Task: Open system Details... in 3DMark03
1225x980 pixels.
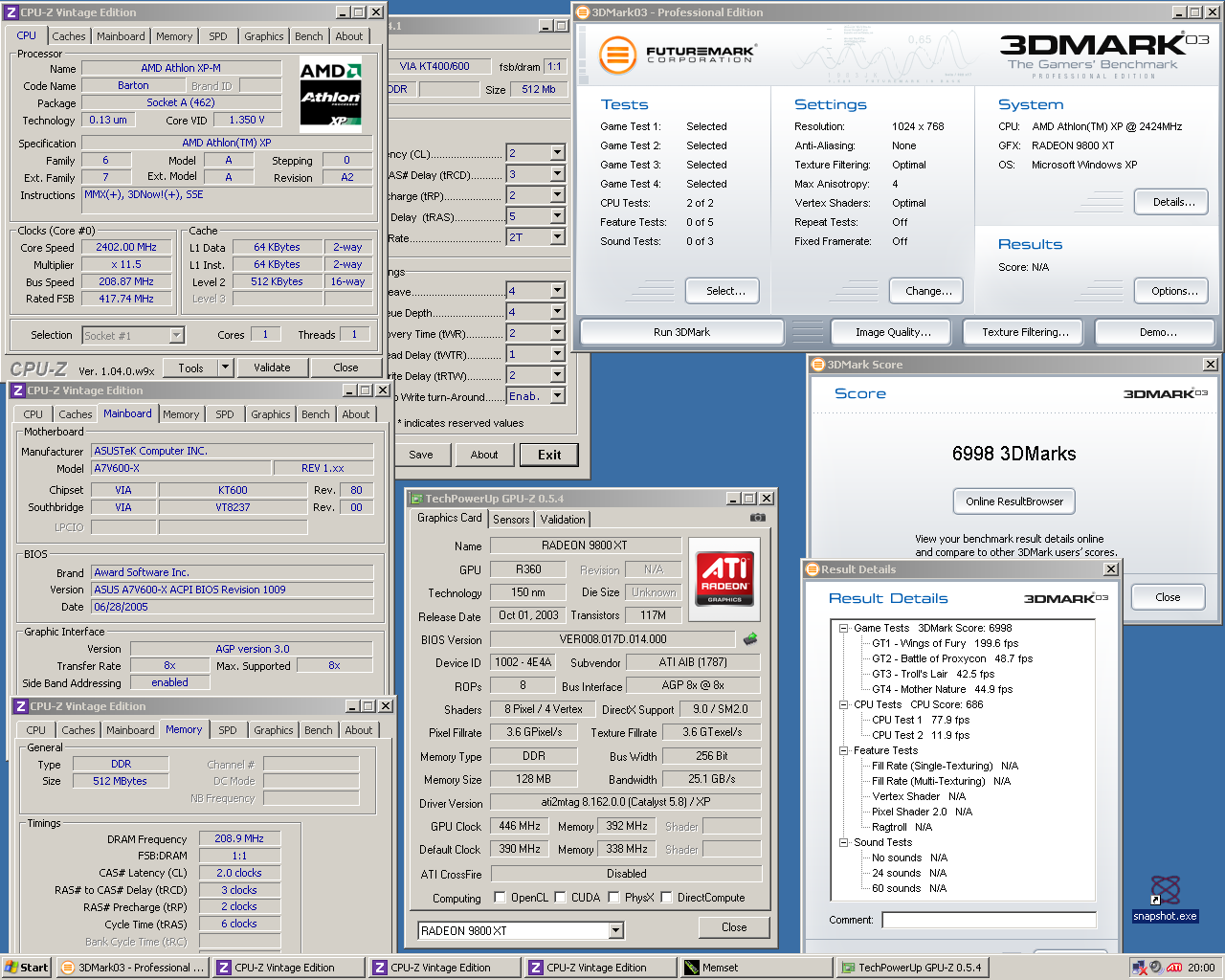Action: pos(1171,202)
